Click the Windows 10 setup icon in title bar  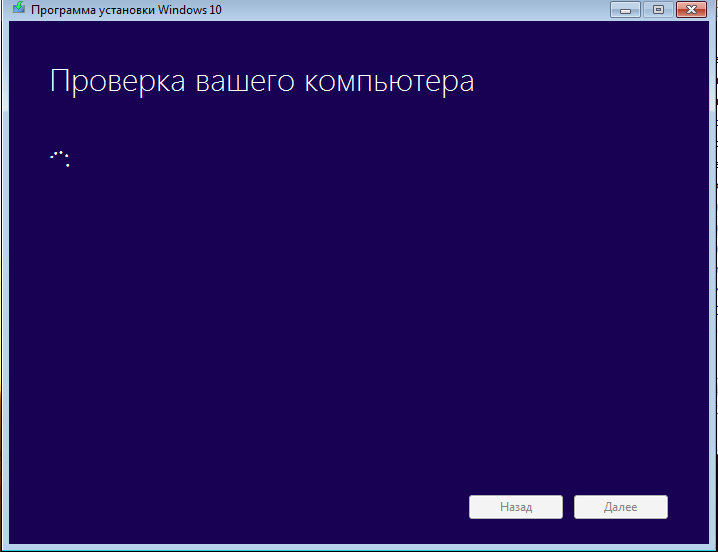point(18,8)
